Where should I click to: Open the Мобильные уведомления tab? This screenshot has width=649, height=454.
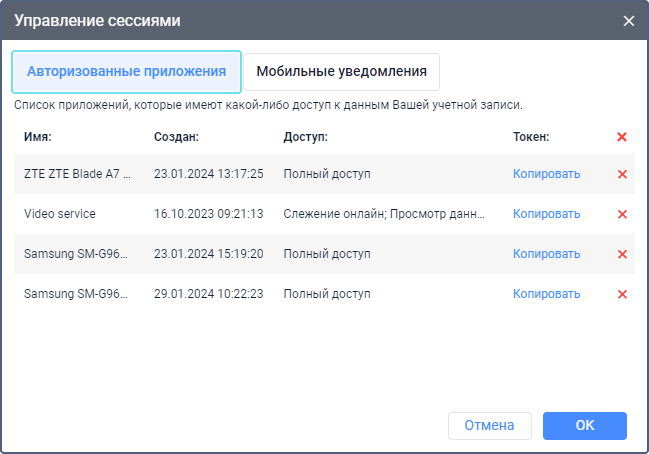coord(341,72)
